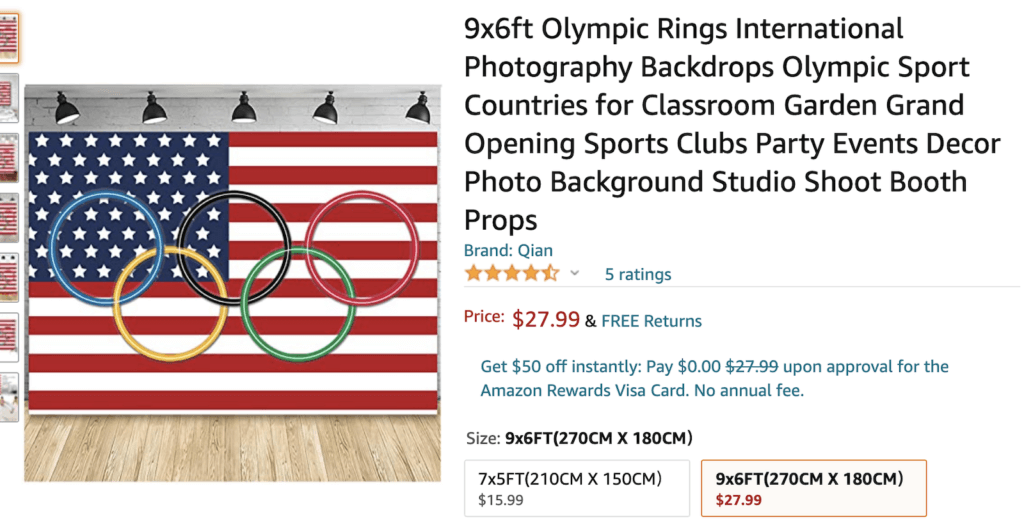Click the product title text

point(730,124)
